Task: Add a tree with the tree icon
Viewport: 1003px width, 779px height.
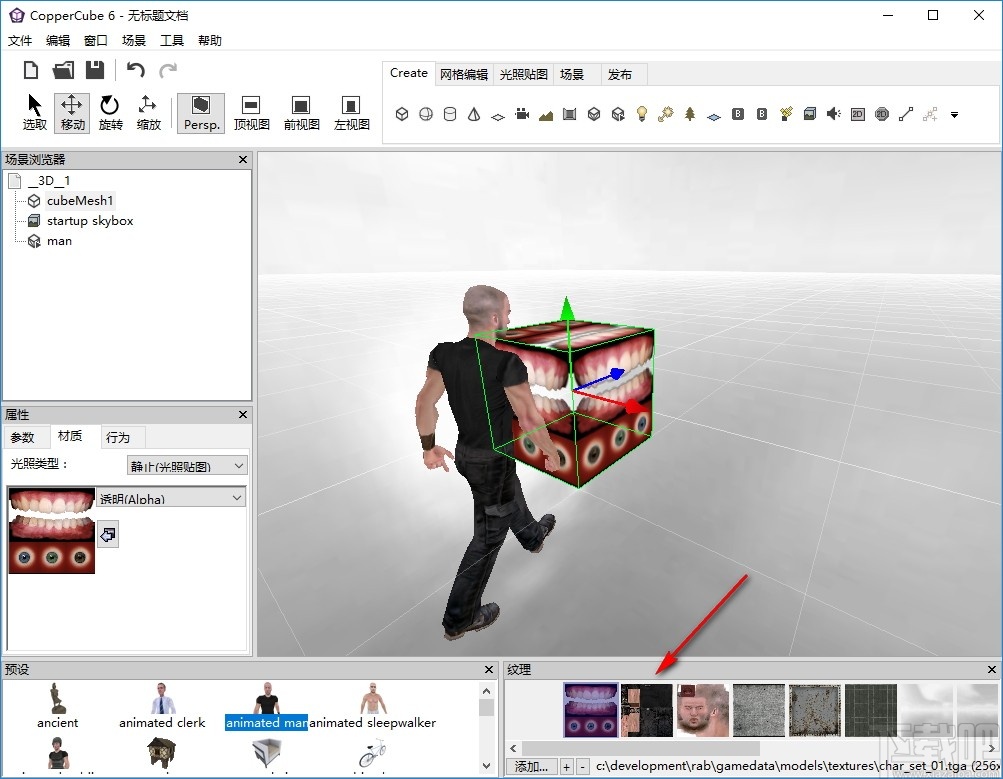Action: [x=690, y=114]
